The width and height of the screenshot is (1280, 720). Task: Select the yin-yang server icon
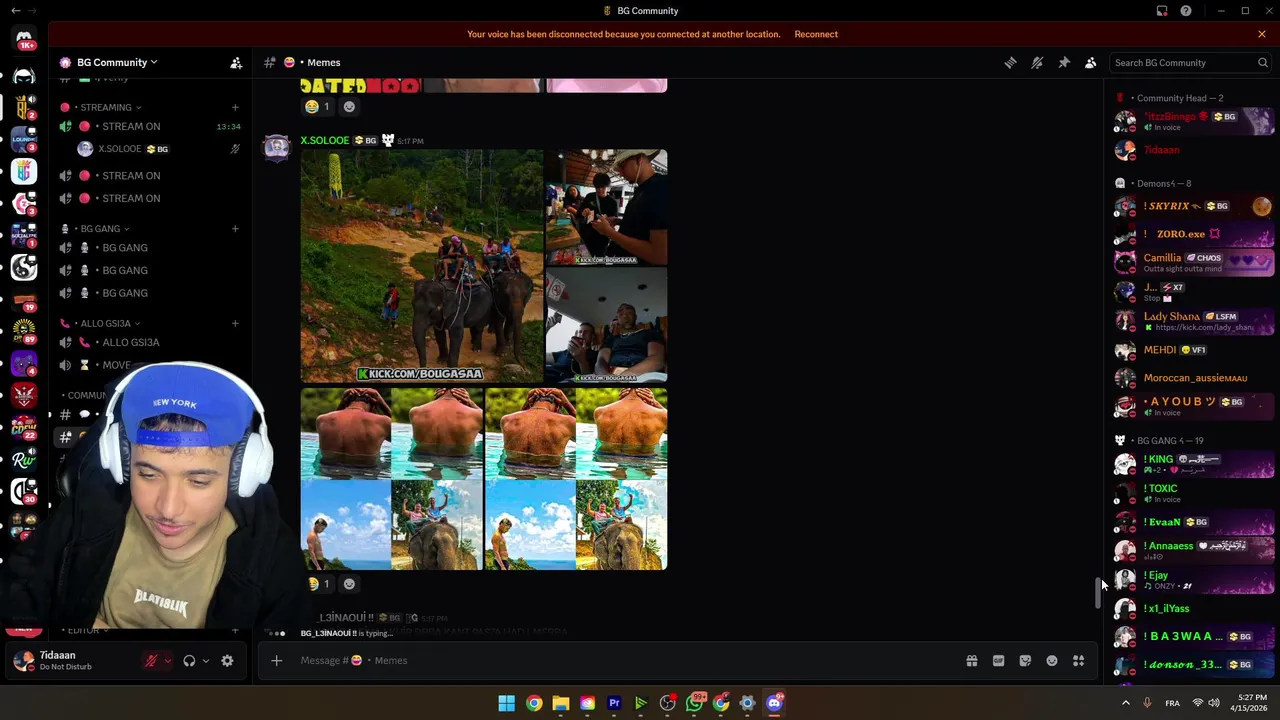point(24,267)
